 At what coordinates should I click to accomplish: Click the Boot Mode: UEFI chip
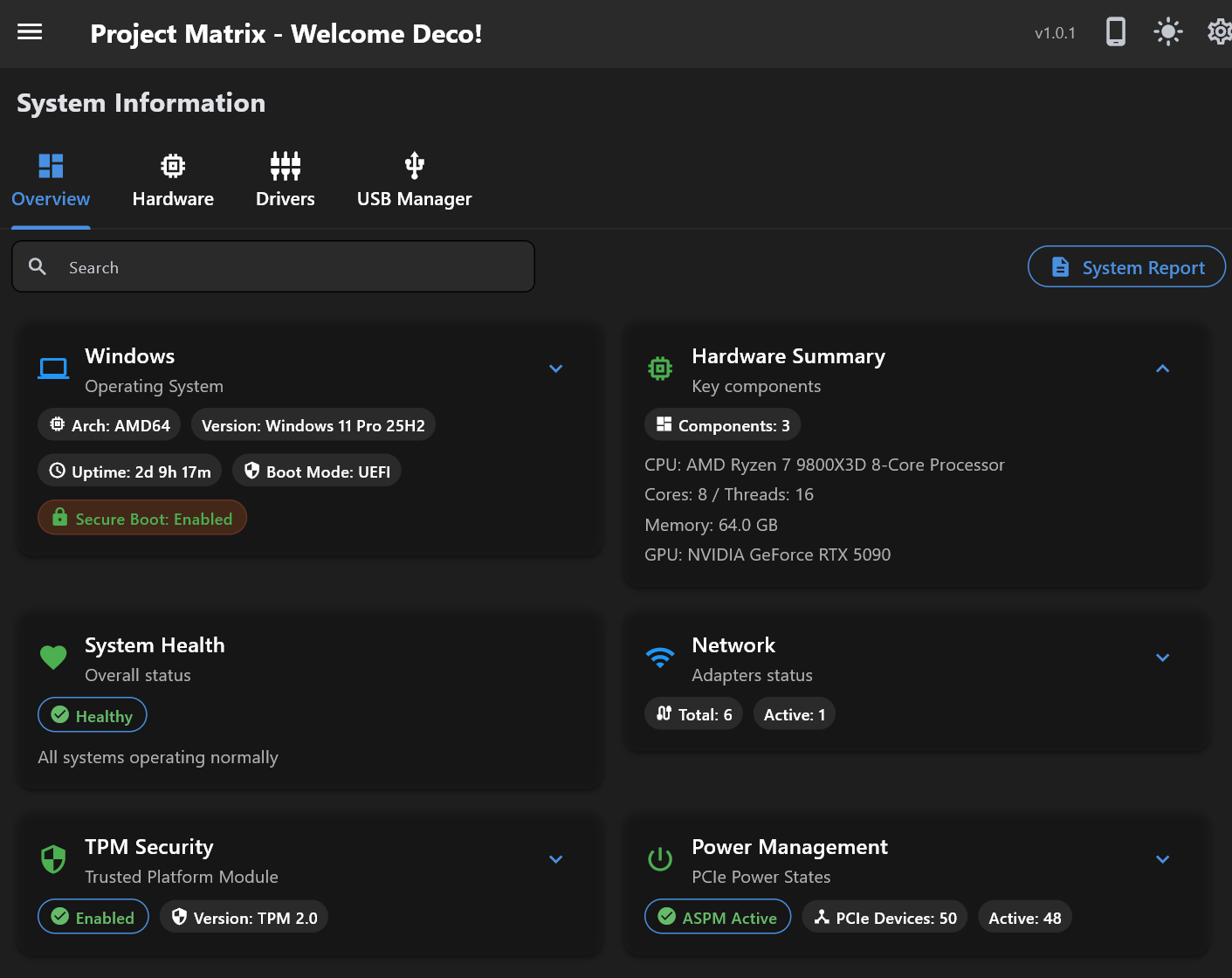(x=317, y=472)
